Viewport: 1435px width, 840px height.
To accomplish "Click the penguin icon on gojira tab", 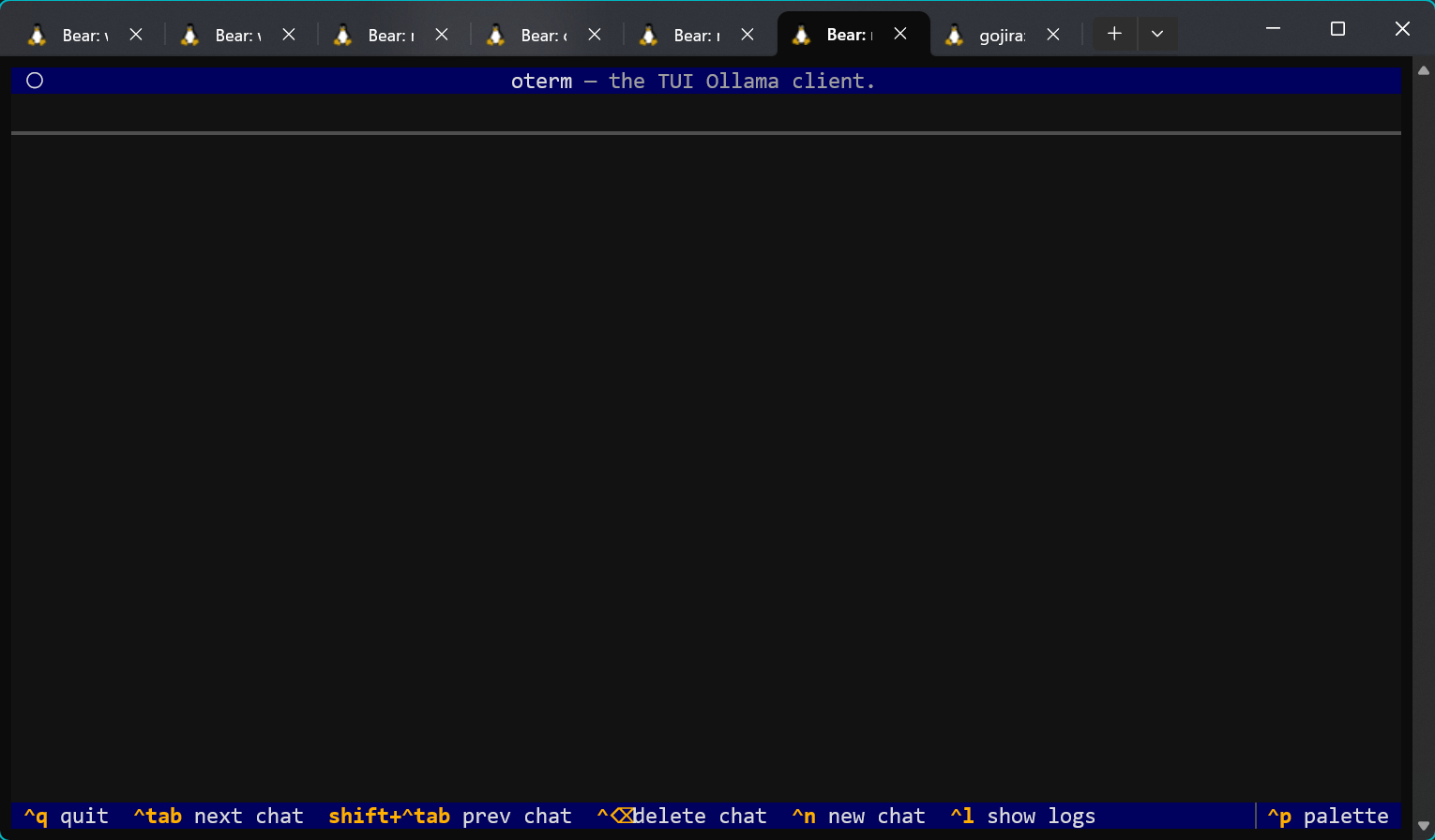I will [x=954, y=35].
